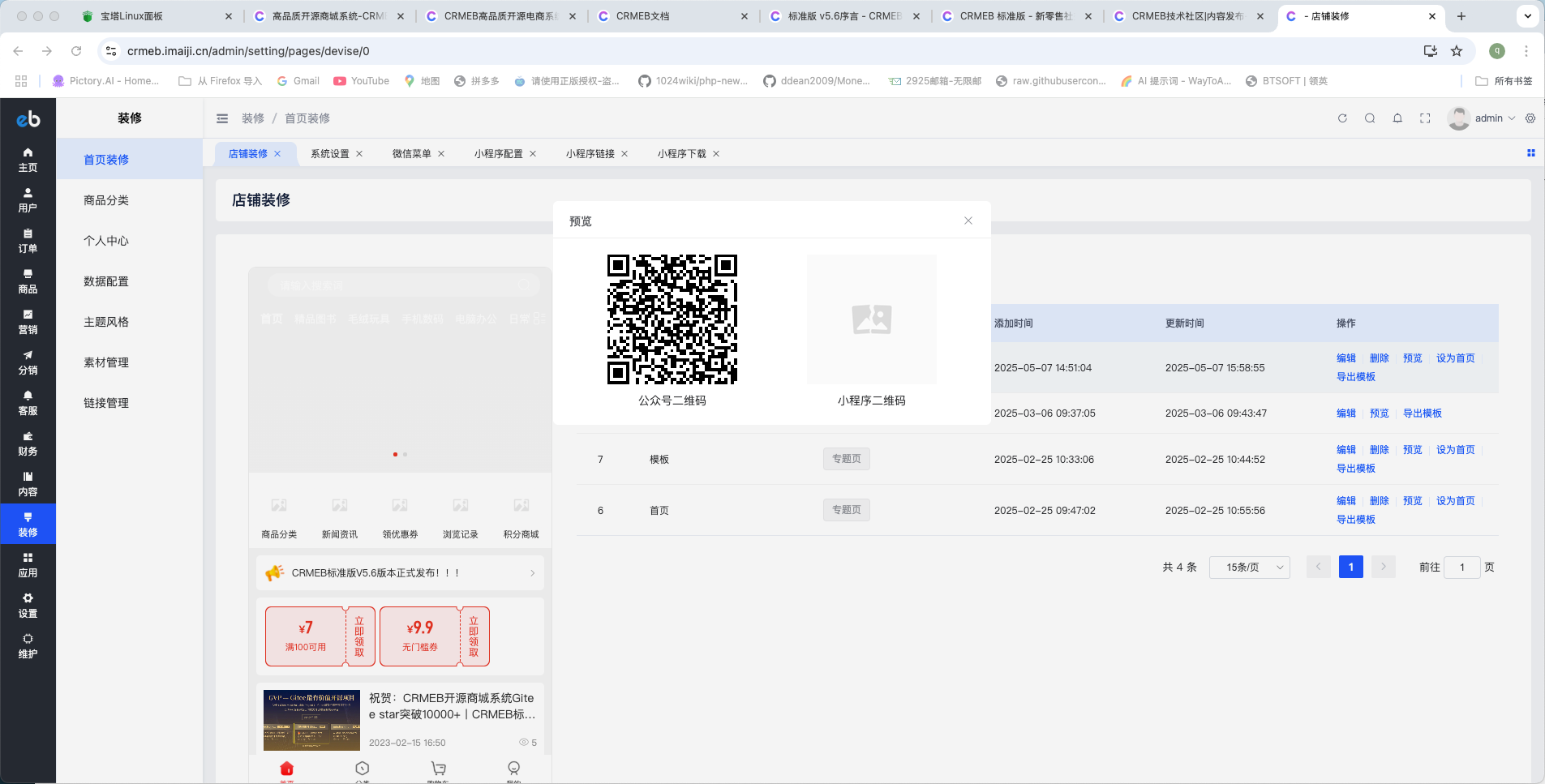Switch to the 店铺装修 tab
This screenshot has height=784, width=1545.
[x=248, y=153]
